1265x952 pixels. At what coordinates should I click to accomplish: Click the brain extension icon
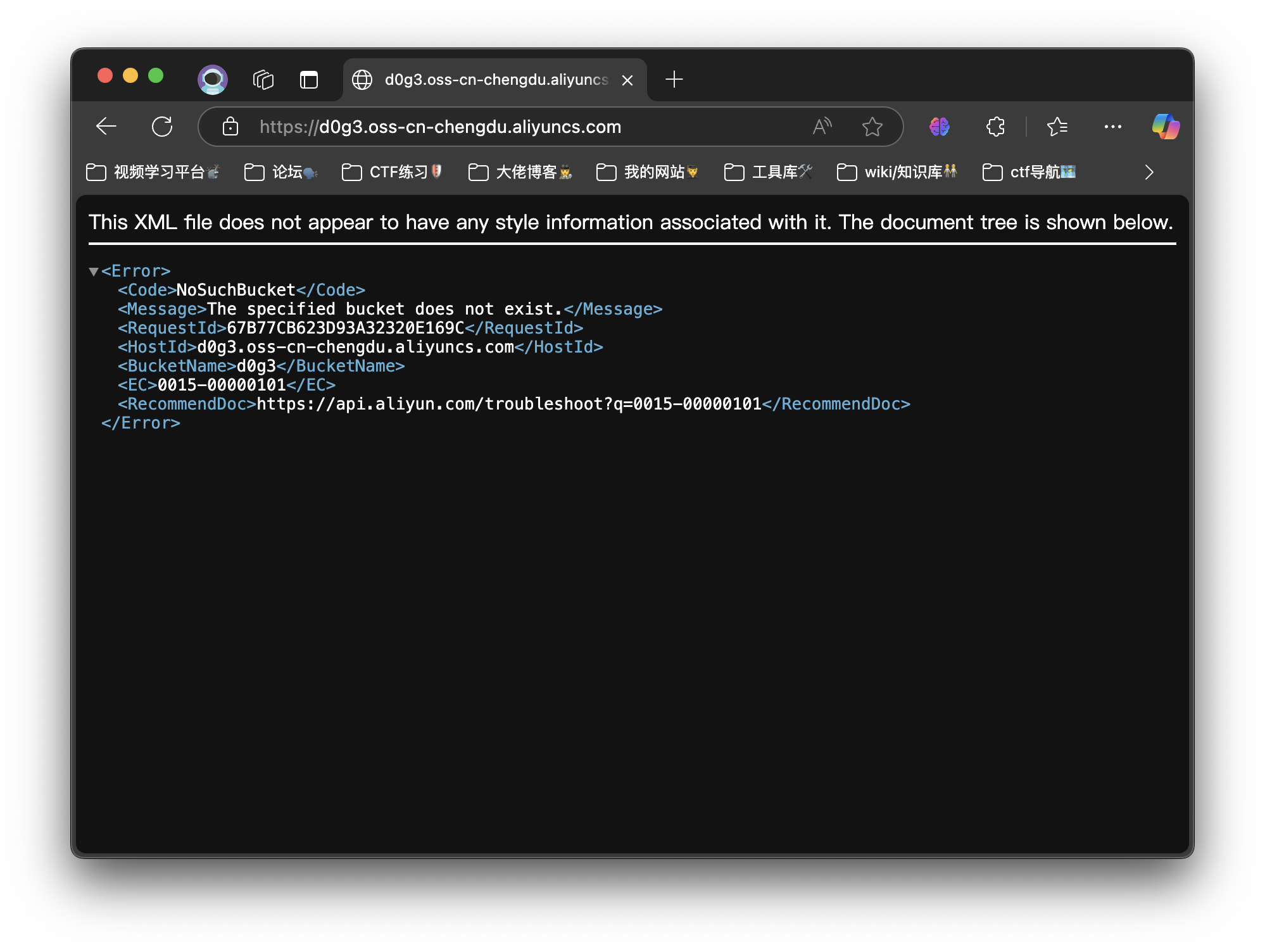(x=939, y=127)
